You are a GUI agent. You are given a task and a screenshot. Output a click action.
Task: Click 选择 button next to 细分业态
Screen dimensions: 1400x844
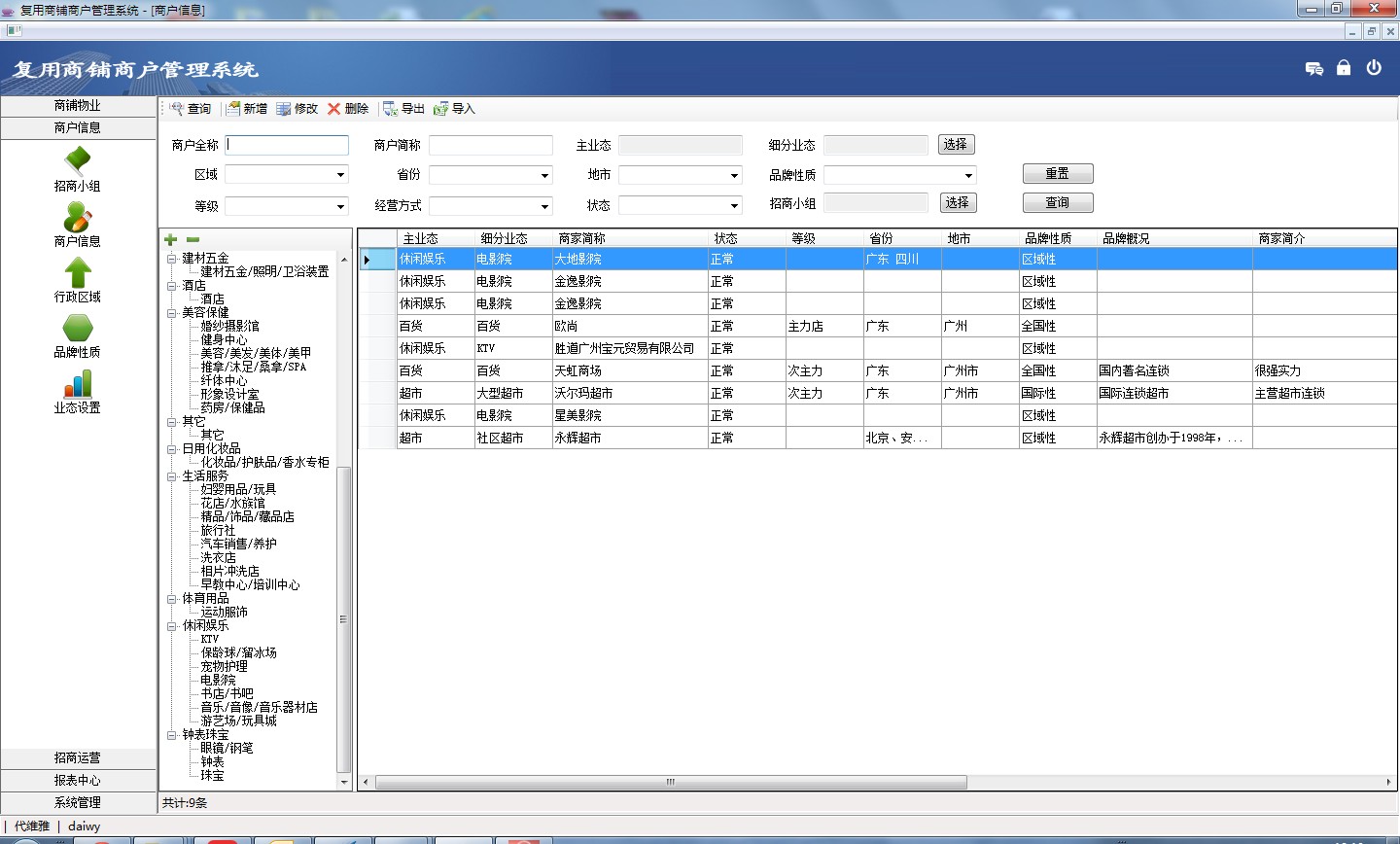(956, 144)
